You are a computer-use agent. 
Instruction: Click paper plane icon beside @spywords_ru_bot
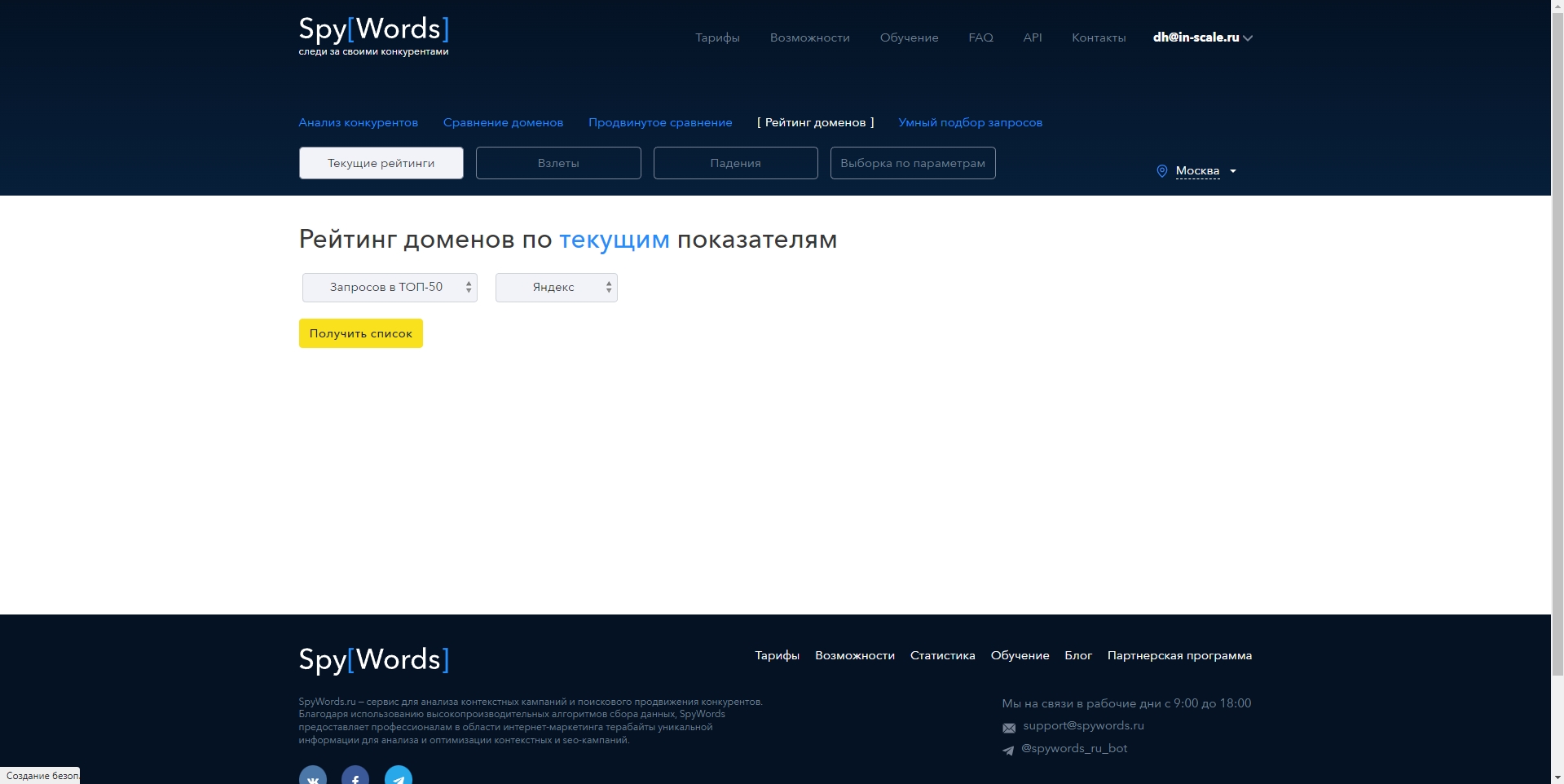pyautogui.click(x=1008, y=751)
